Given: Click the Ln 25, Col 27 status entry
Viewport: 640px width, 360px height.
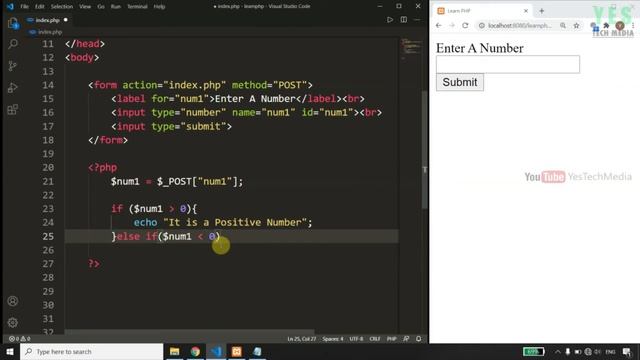Looking at the screenshot, I should tap(302, 339).
